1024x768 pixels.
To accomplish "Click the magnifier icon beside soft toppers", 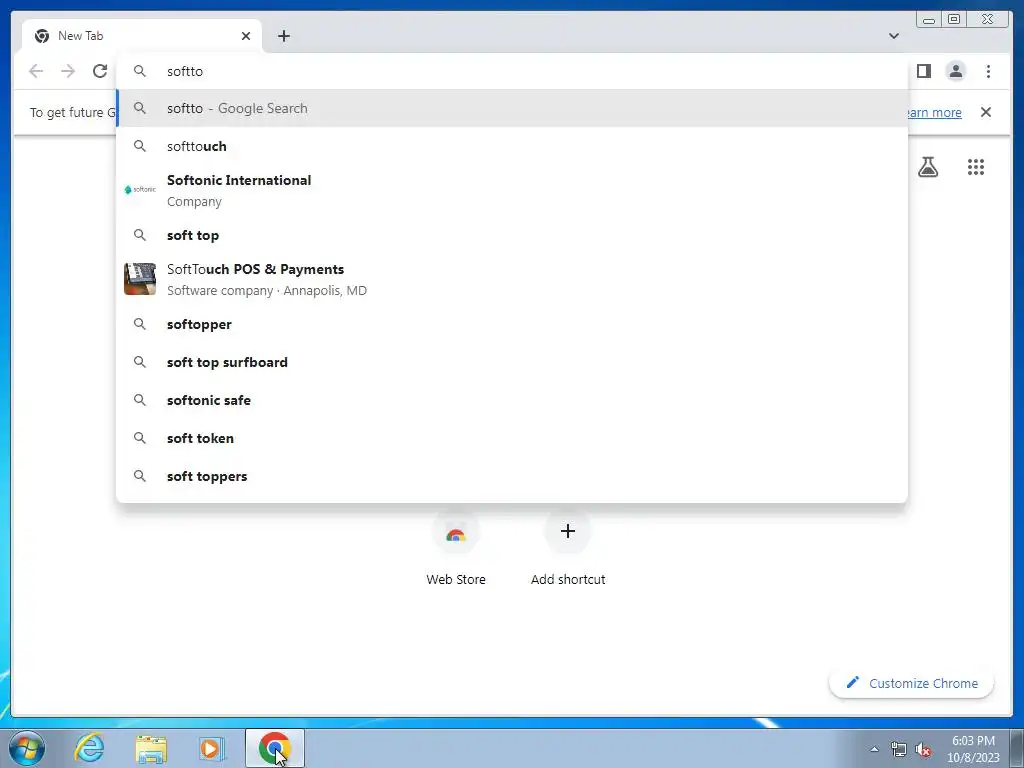I will (x=140, y=476).
